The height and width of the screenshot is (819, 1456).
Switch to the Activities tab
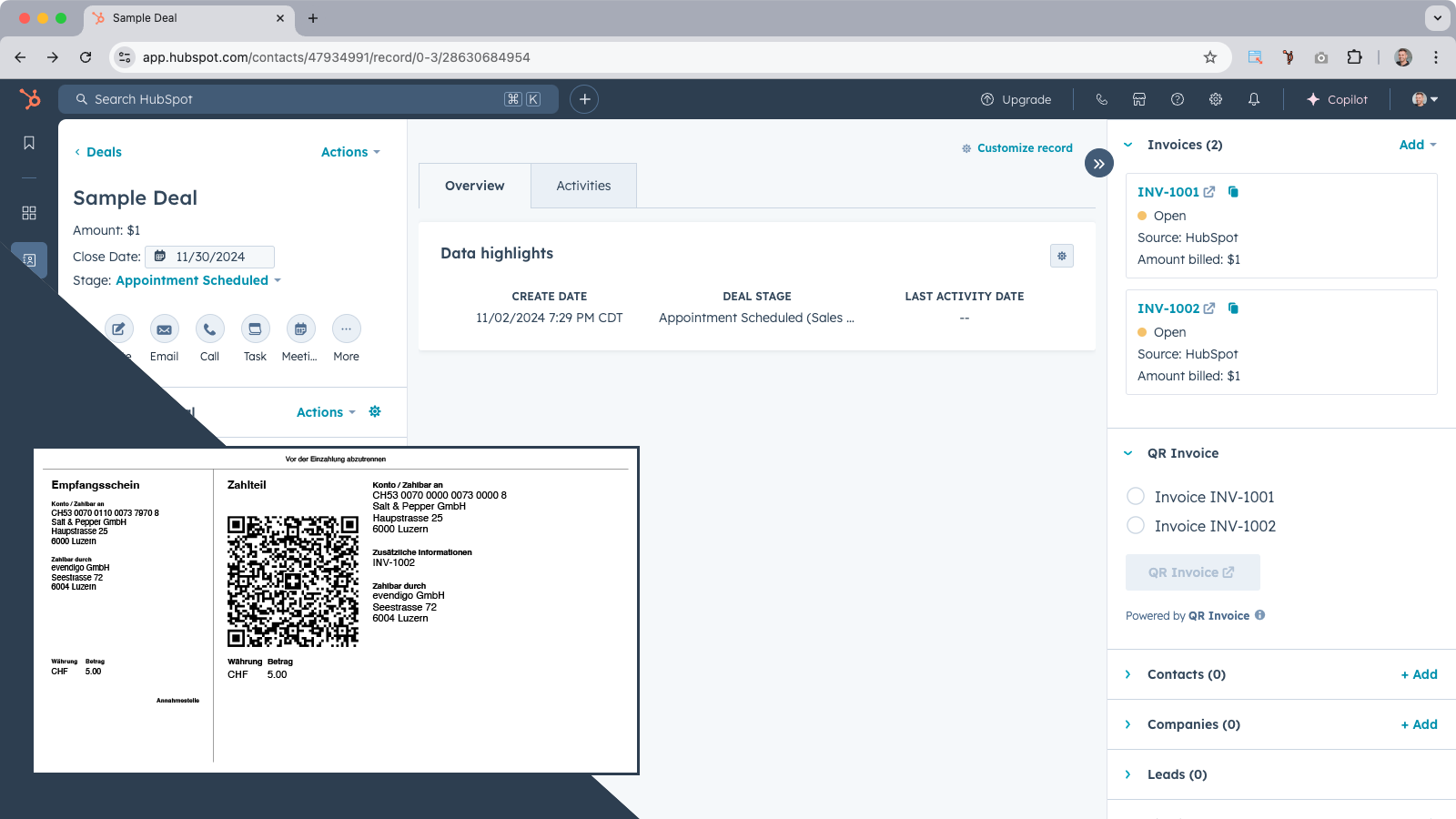point(583,186)
